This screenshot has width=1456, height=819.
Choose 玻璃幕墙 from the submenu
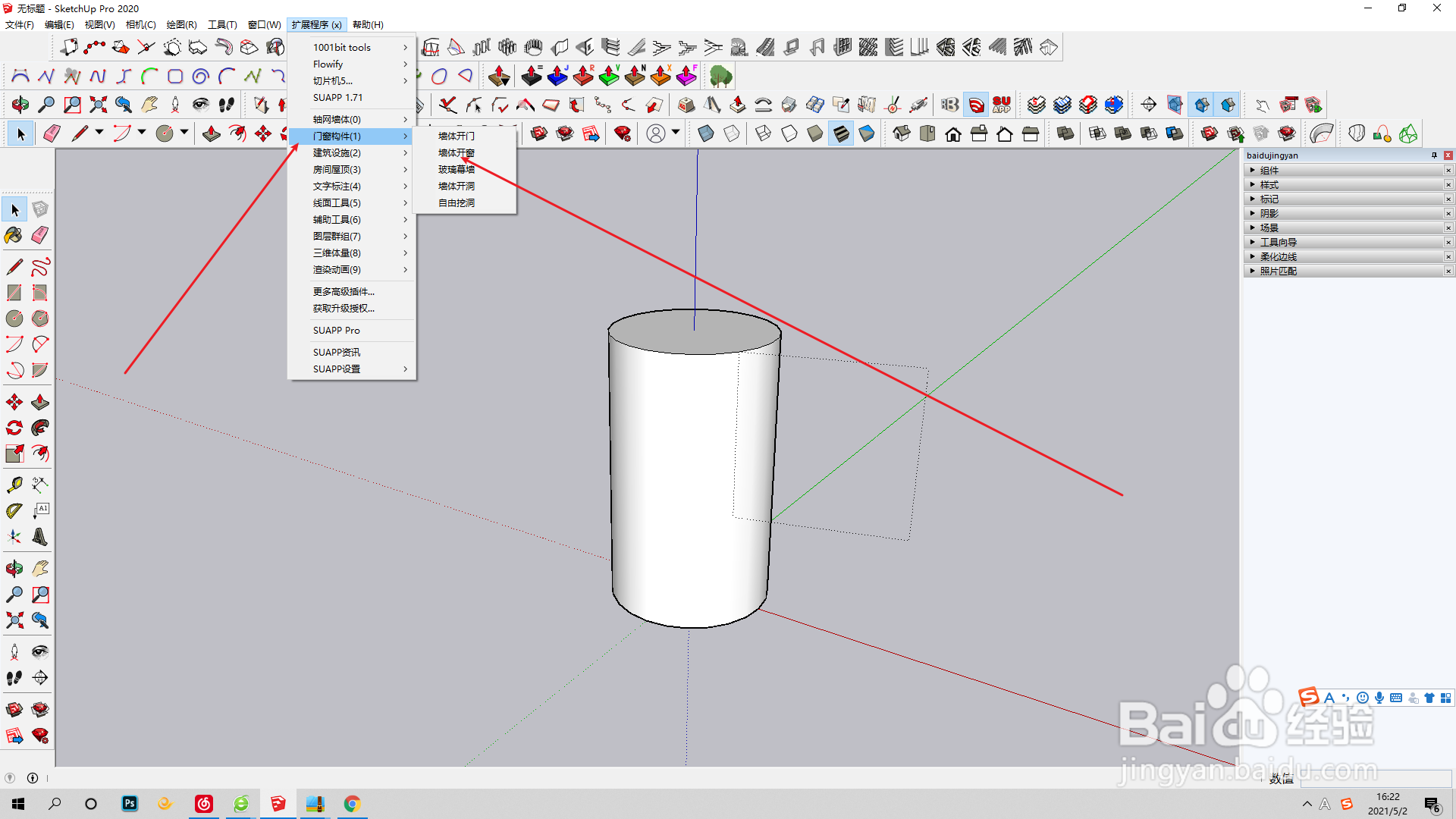pyautogui.click(x=456, y=170)
